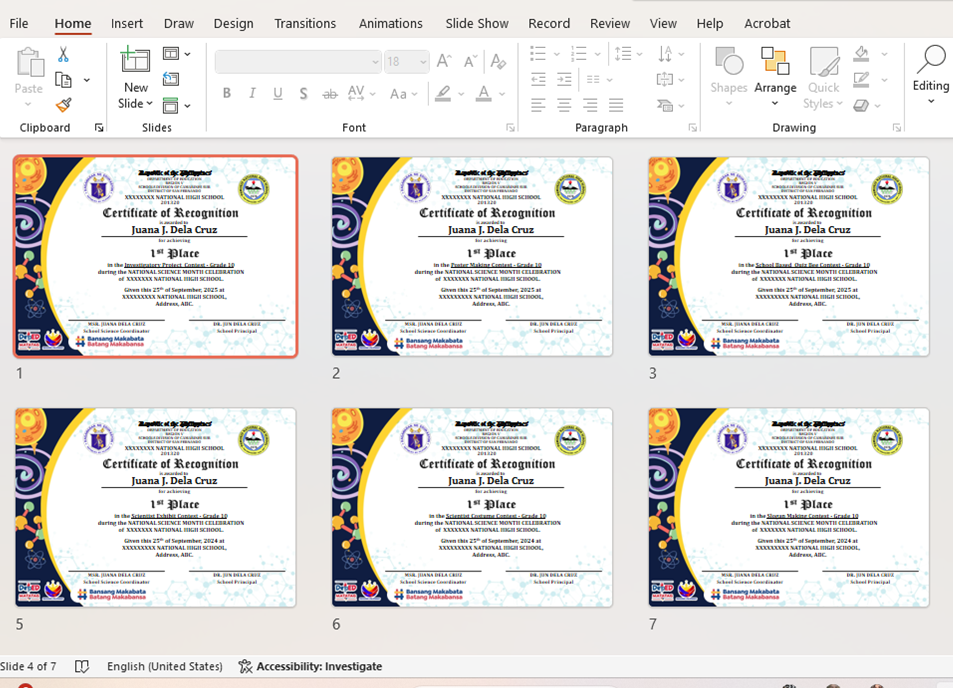953x688 pixels.
Task: Expand the font size dropdown
Action: 422,62
